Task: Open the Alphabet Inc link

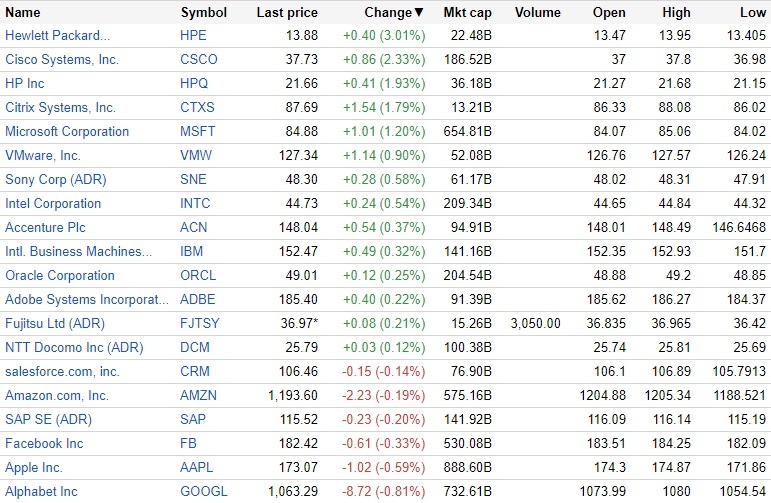Action: point(41,492)
